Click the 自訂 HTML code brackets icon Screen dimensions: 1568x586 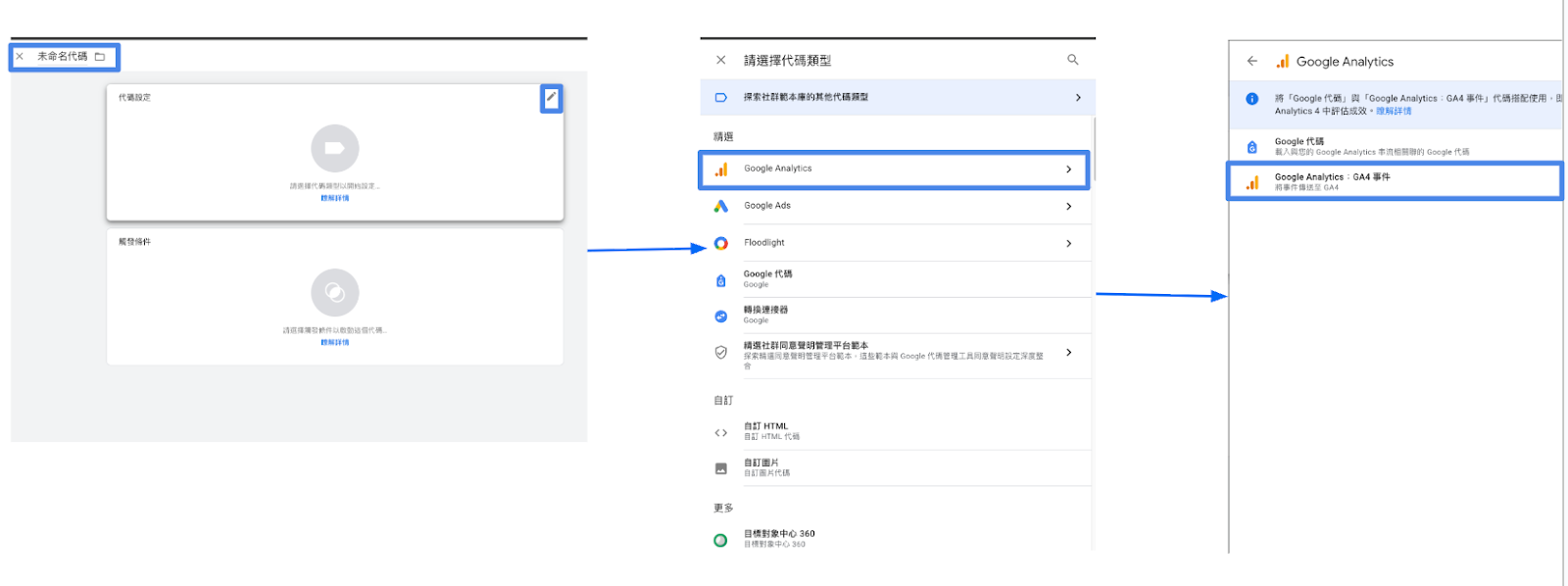[721, 433]
